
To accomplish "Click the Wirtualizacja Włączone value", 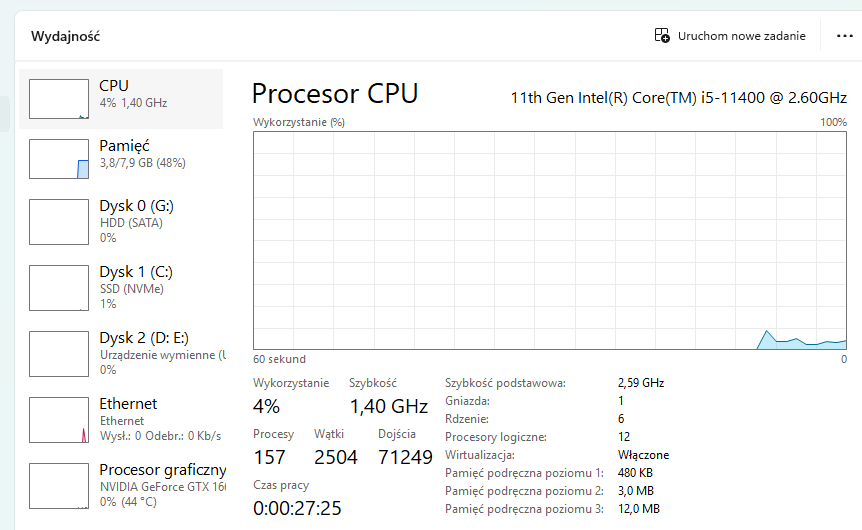I will tap(643, 455).
